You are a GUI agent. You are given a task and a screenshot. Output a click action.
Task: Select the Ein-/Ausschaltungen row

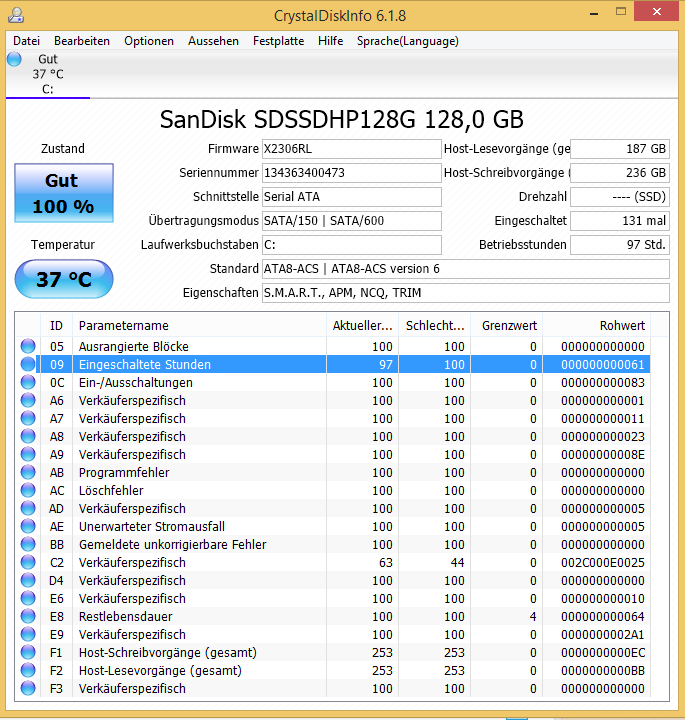coord(334,382)
